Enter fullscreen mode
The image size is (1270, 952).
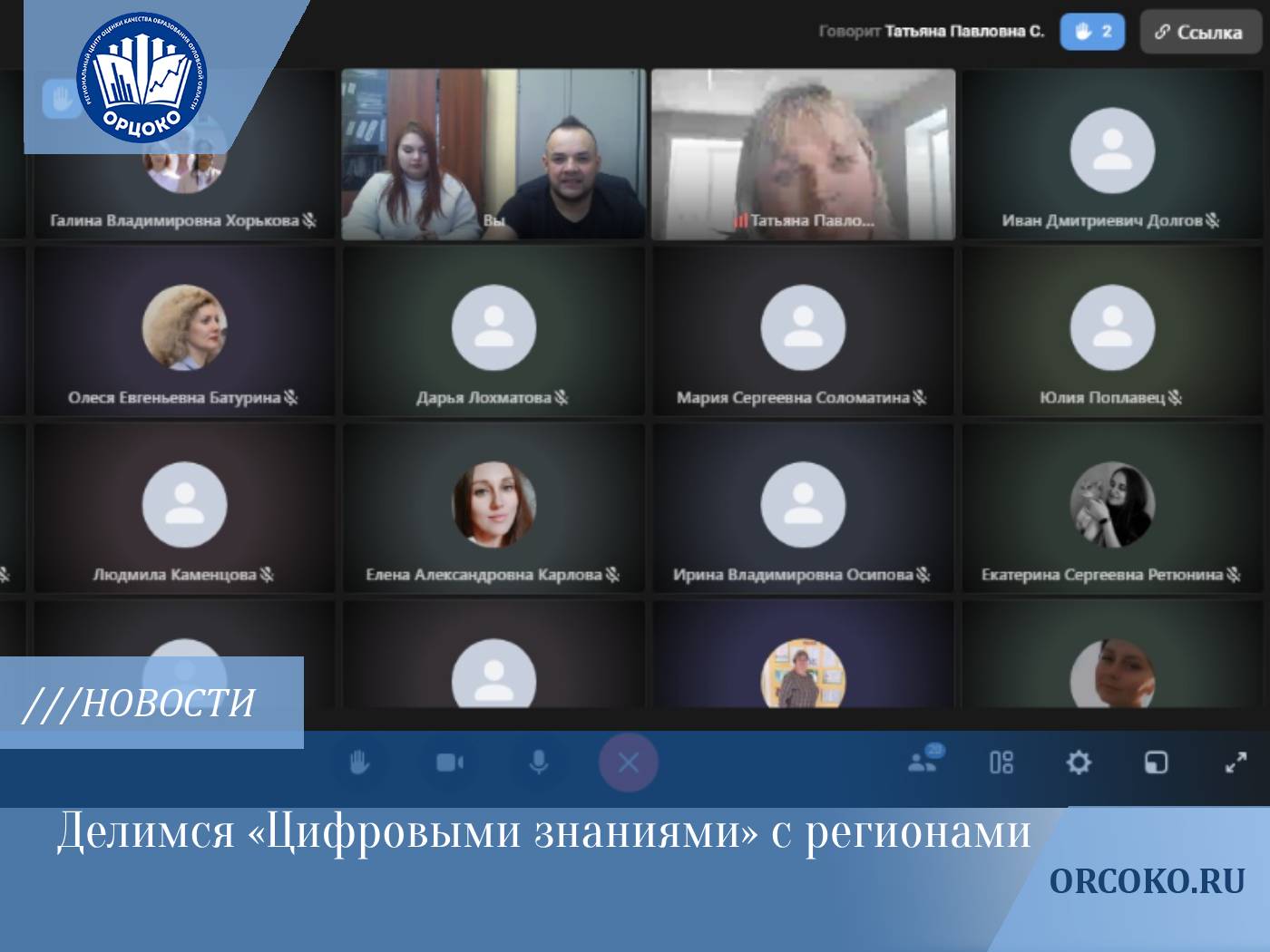pos(1235,763)
